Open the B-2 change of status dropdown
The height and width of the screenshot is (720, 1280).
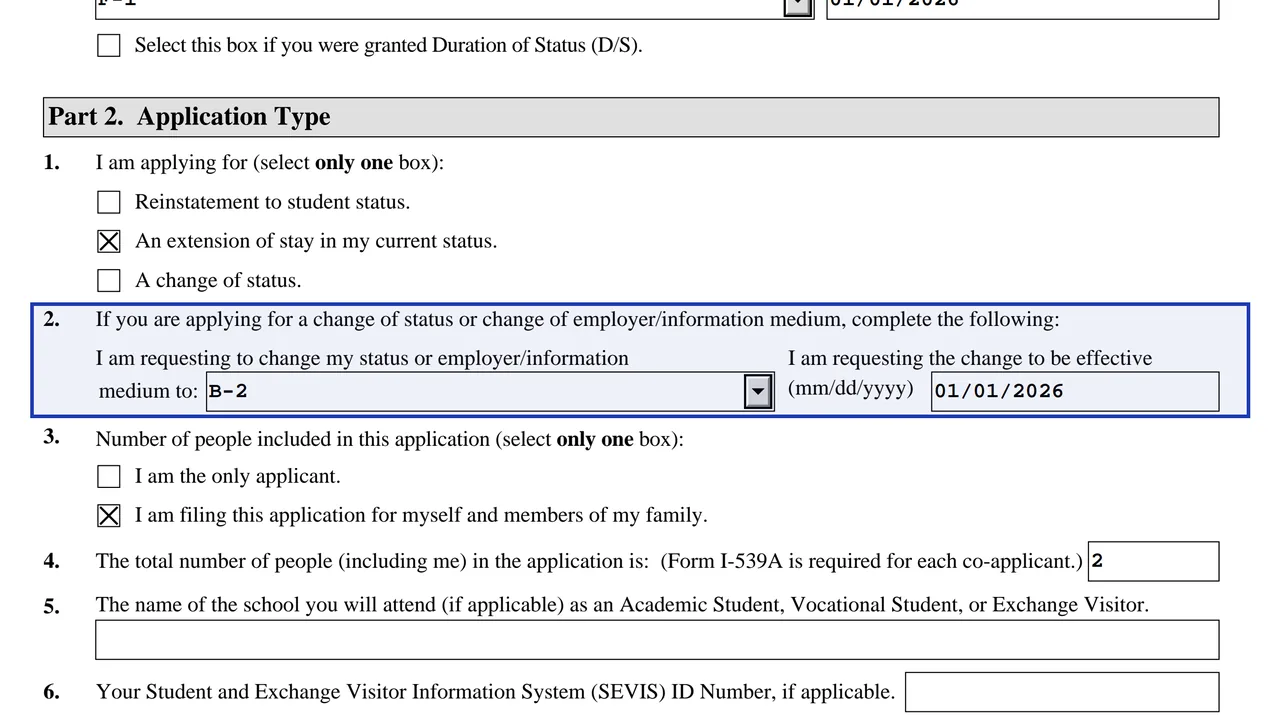coord(759,391)
